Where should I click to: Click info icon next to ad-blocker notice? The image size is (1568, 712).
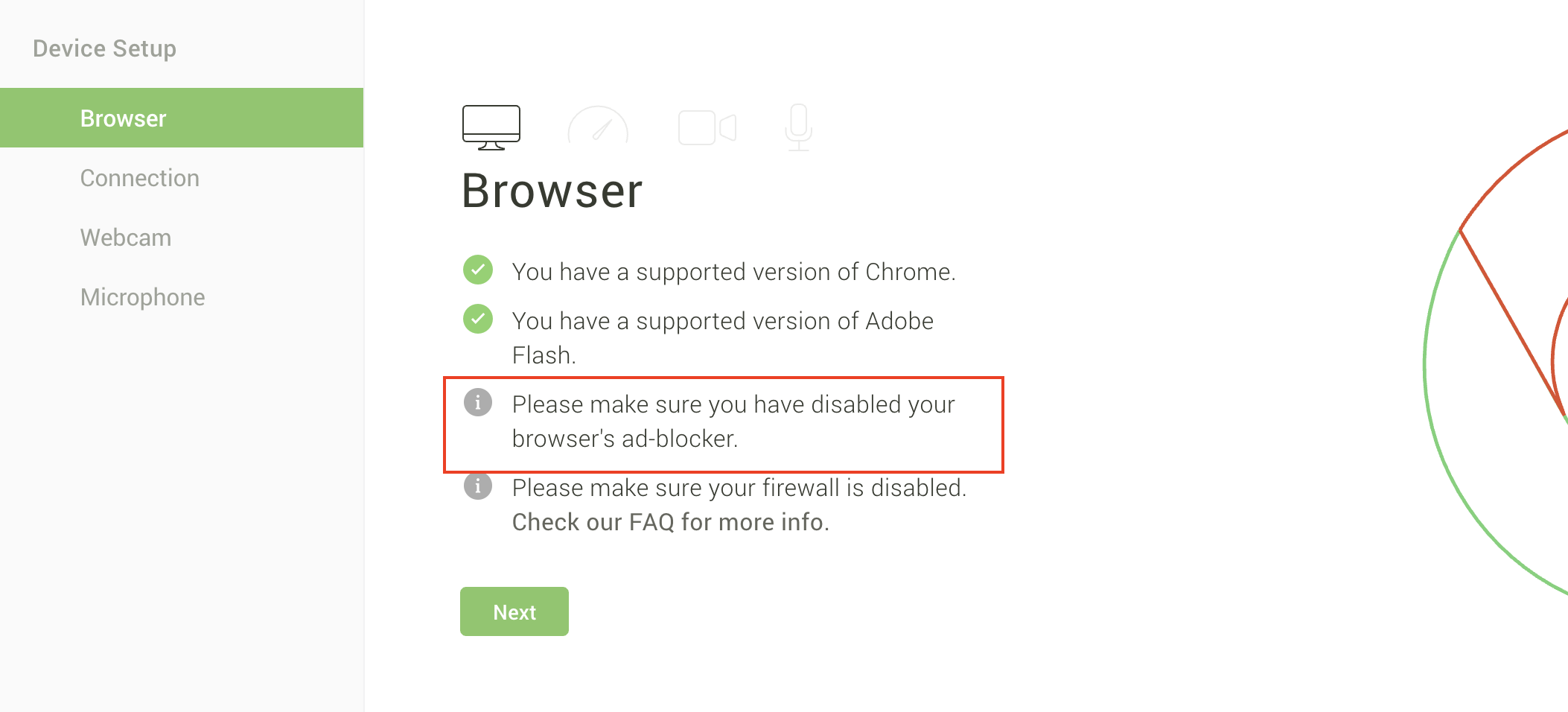point(478,402)
